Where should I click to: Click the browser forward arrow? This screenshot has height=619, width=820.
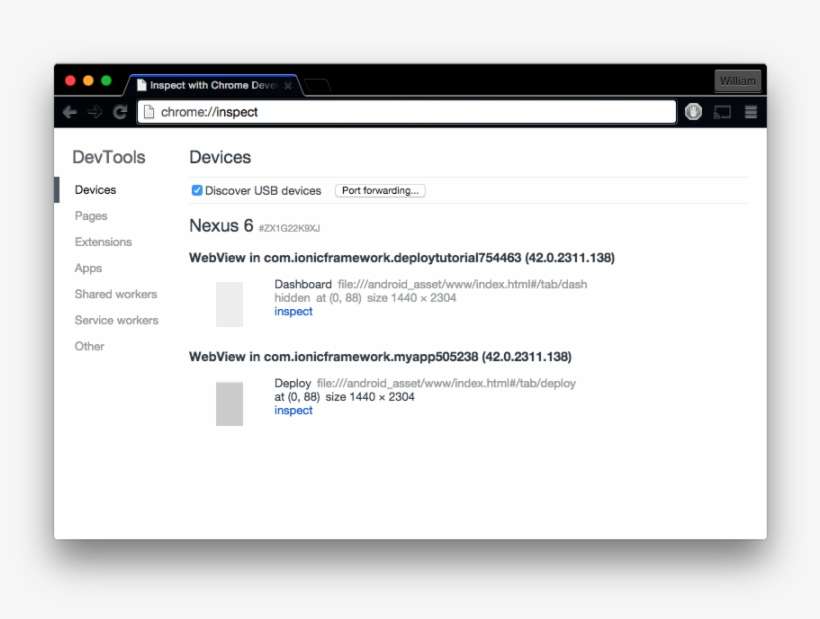click(x=95, y=112)
